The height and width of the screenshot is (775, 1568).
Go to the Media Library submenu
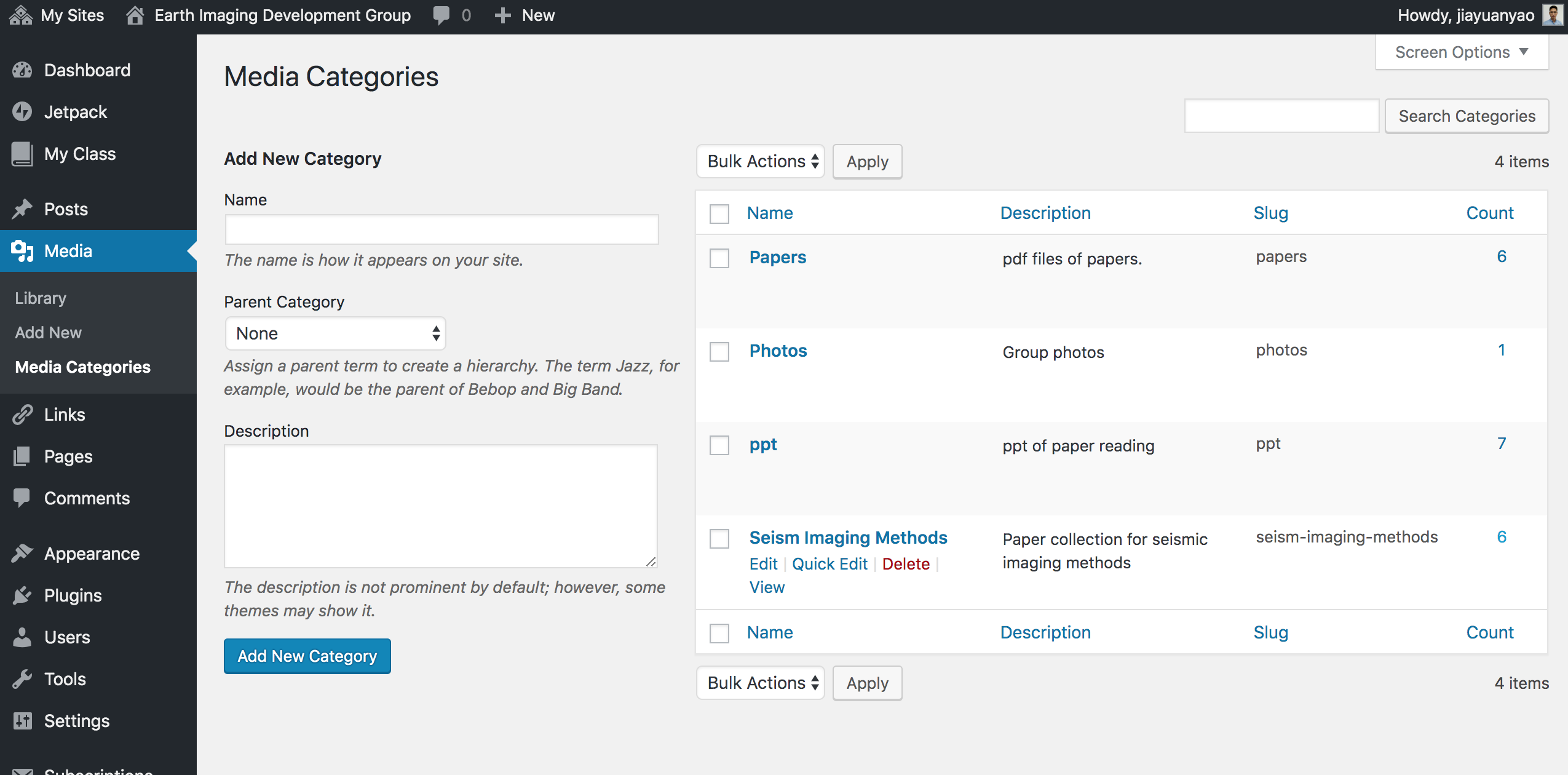pos(40,298)
